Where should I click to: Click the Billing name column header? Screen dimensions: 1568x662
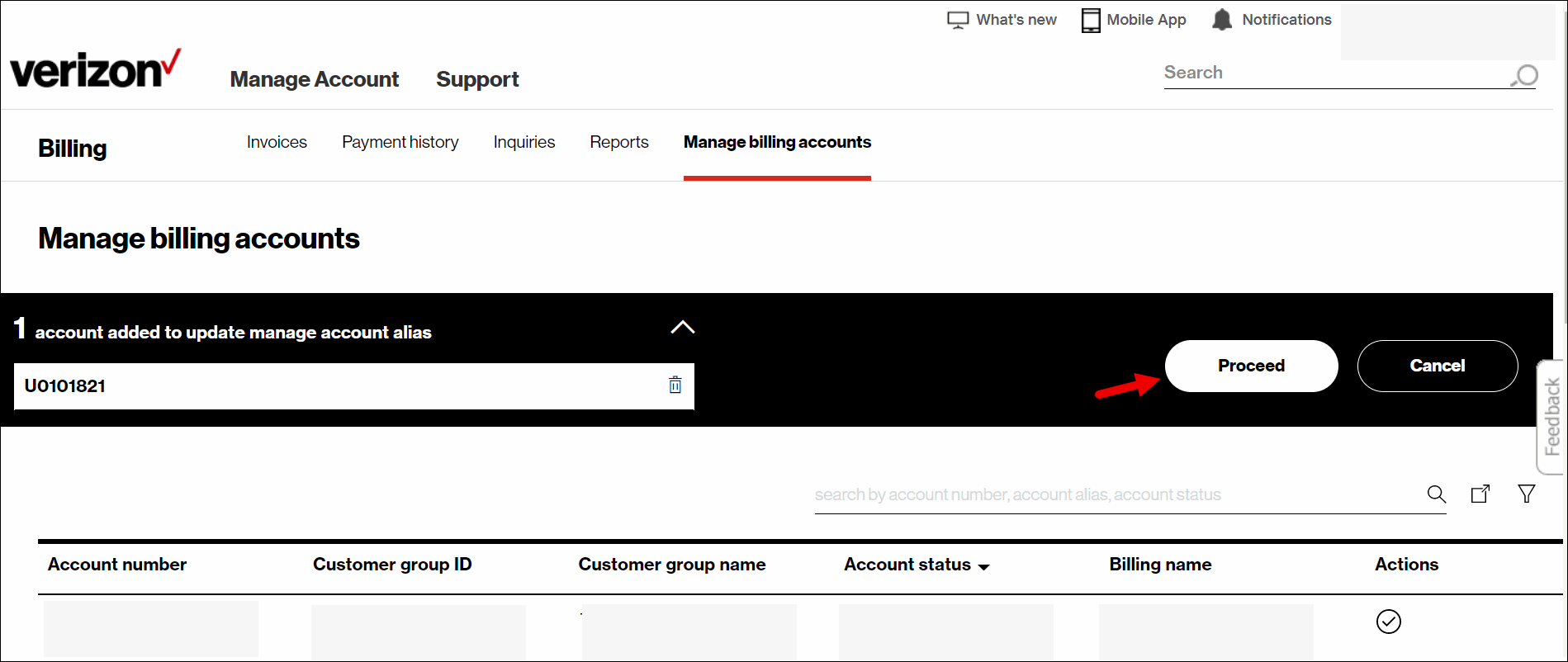[1160, 565]
